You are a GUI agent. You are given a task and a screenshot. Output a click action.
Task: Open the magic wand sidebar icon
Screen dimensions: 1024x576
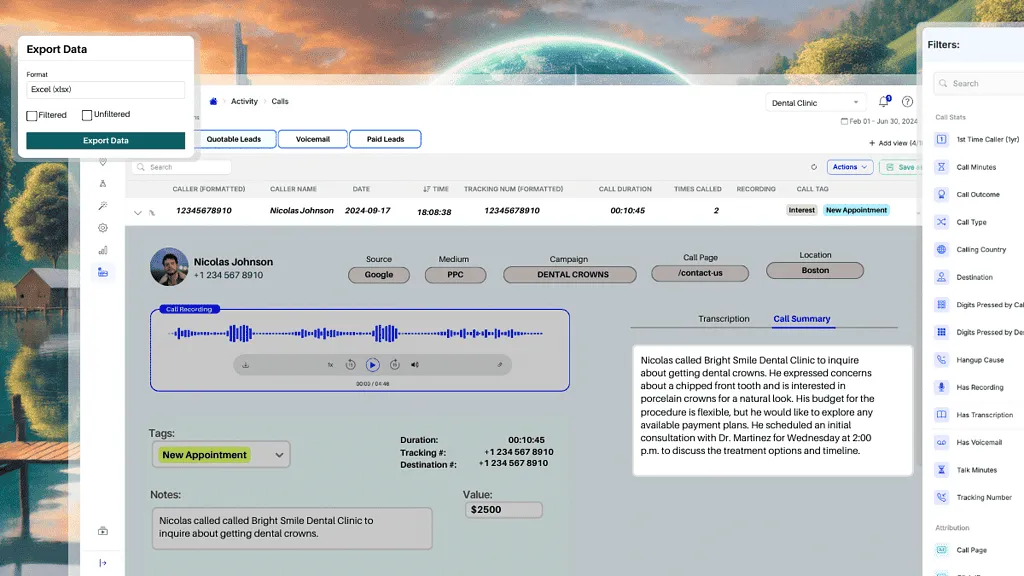(x=103, y=206)
